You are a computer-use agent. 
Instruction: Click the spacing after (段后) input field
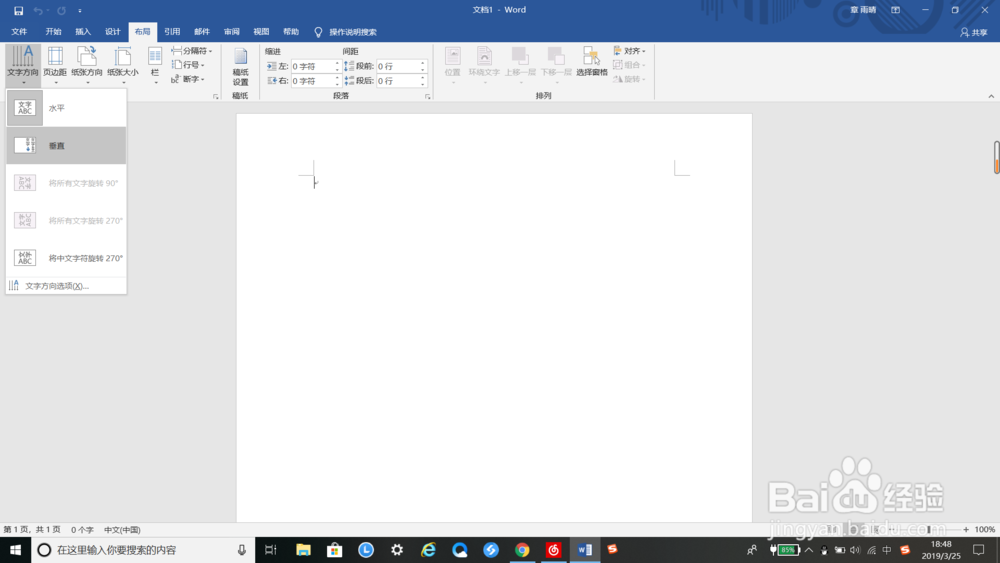(x=397, y=81)
